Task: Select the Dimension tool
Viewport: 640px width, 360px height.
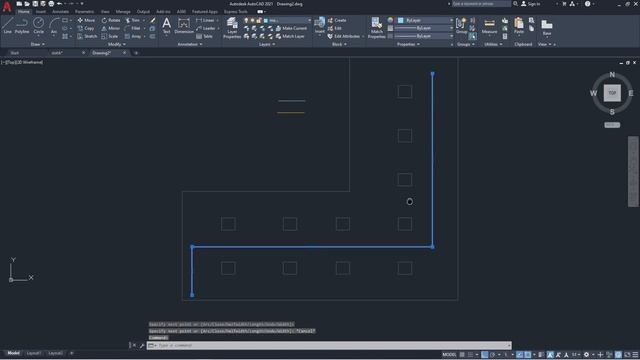Action: tap(184, 26)
